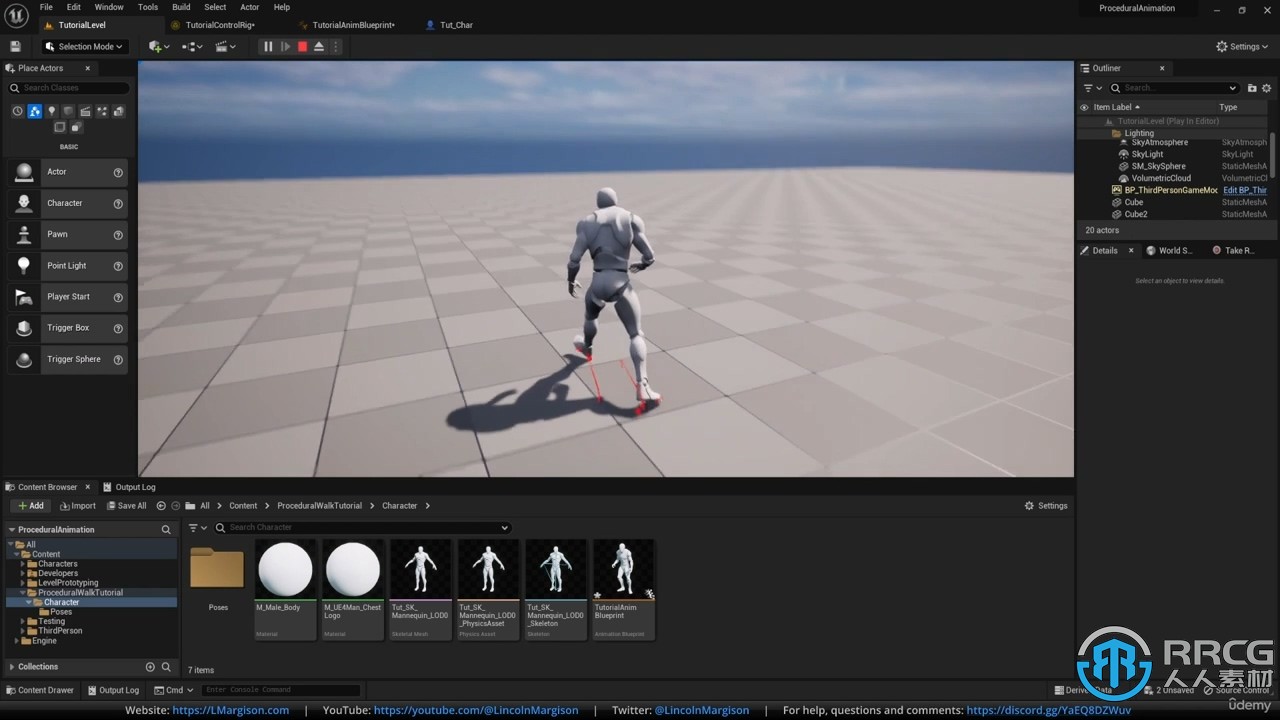Click Save All in Content Browser

click(x=126, y=506)
